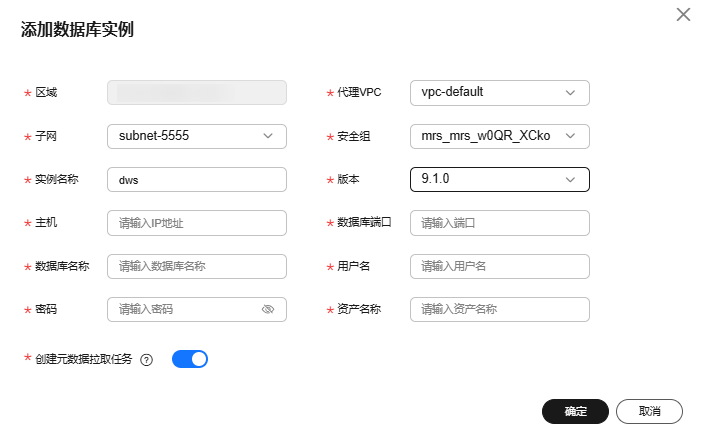Close the 添加数据库实例 dialog
701x430 pixels.
[683, 14]
